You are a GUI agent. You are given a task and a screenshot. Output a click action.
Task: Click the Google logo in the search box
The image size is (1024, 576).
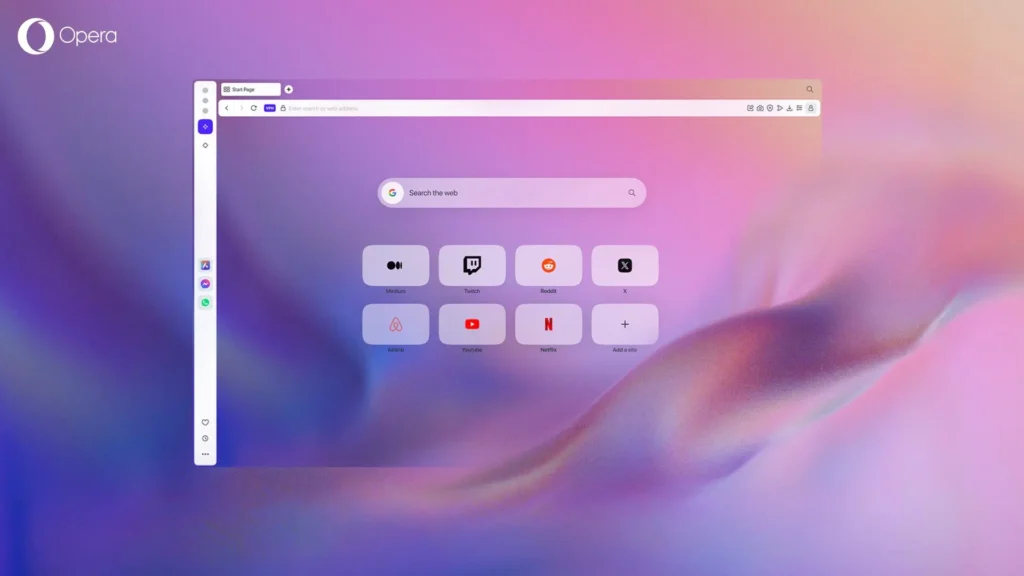click(x=392, y=193)
